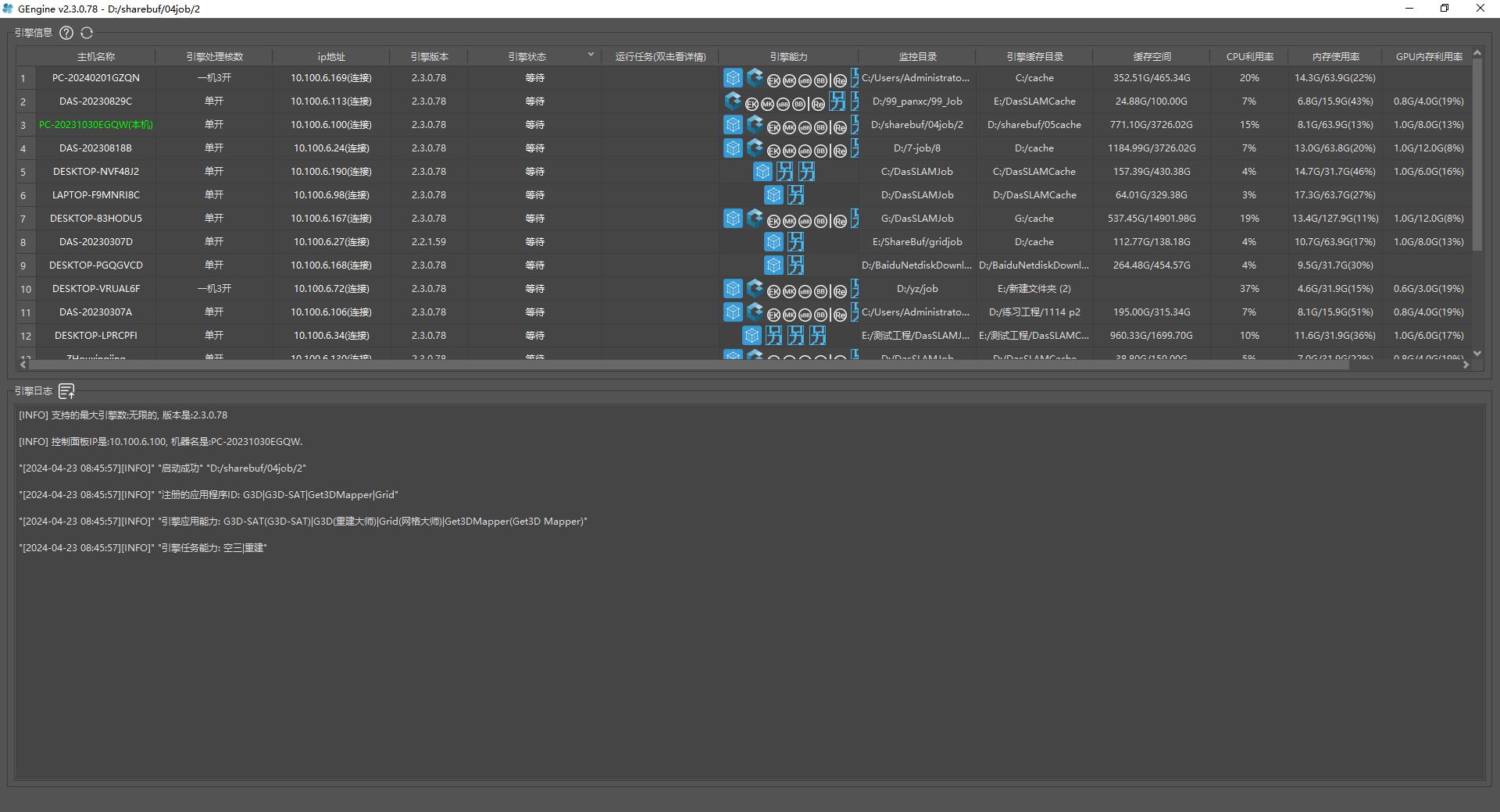Click 一机3开 in DESKTOP-VRUAL6F row
Image resolution: width=1500 pixels, height=812 pixels.
[x=214, y=289]
